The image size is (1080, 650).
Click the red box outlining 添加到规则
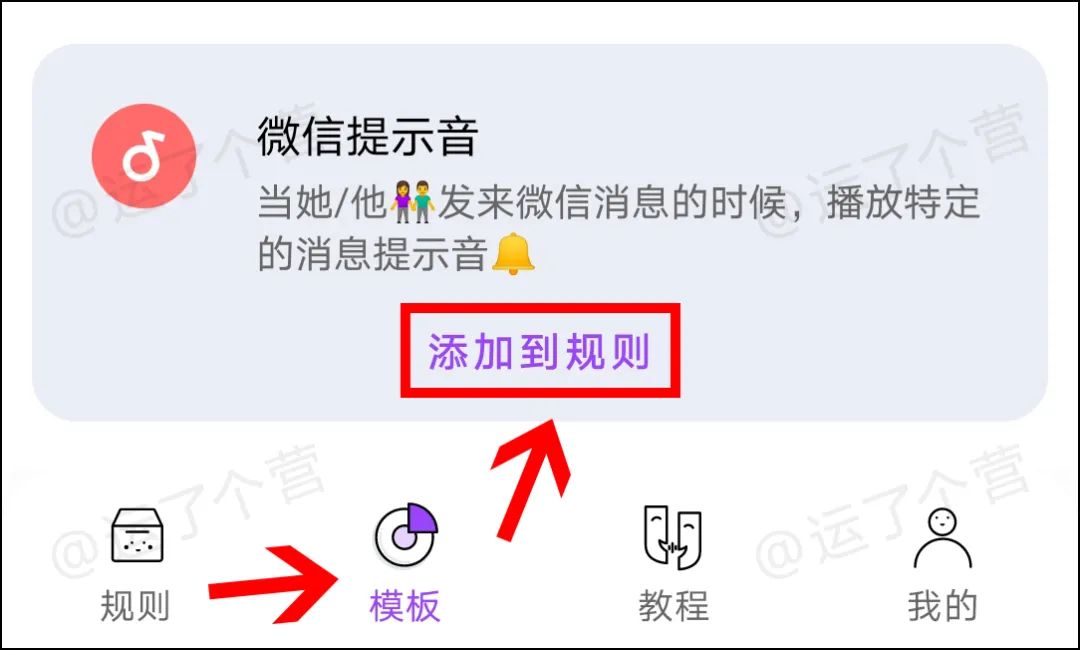point(541,350)
